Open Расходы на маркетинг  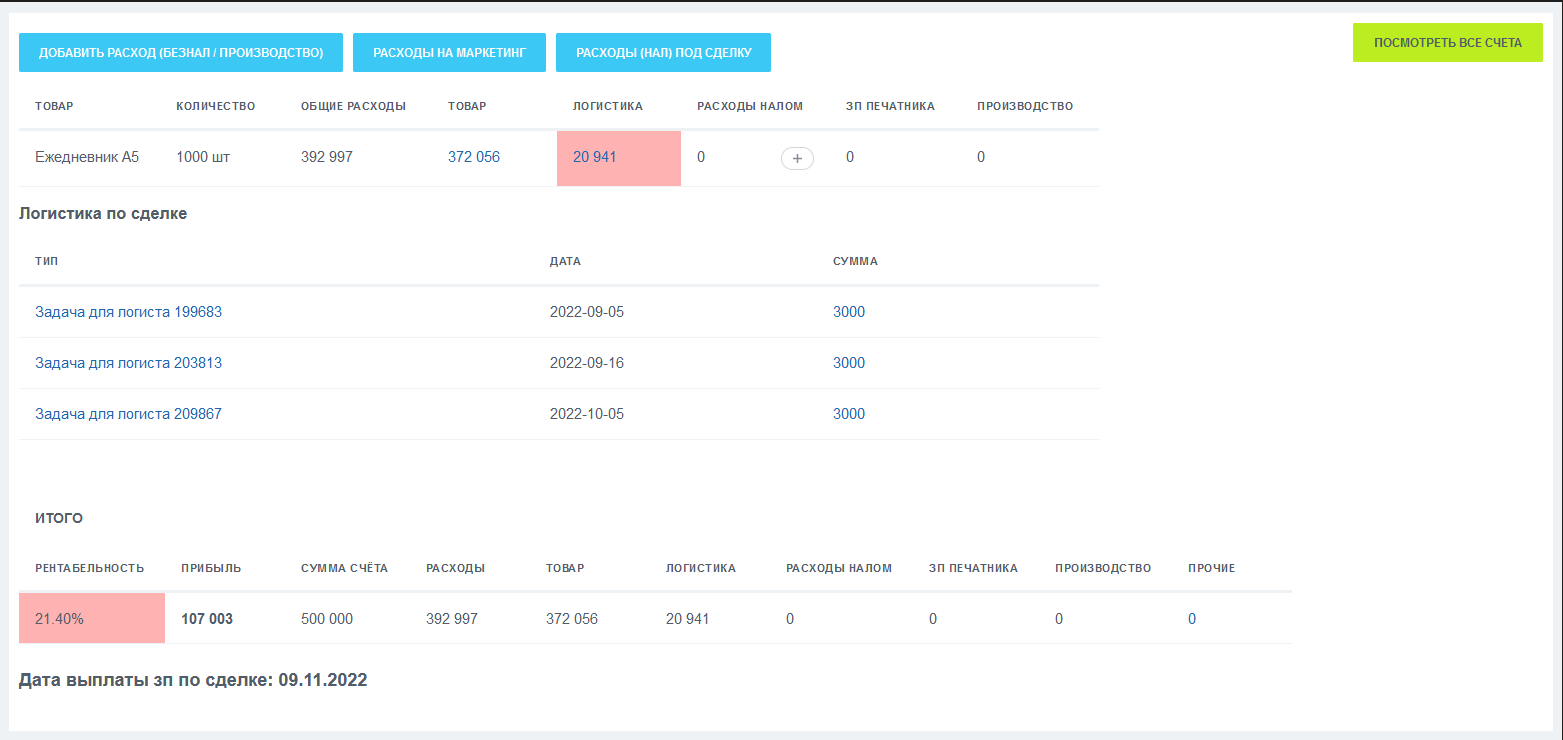(449, 53)
